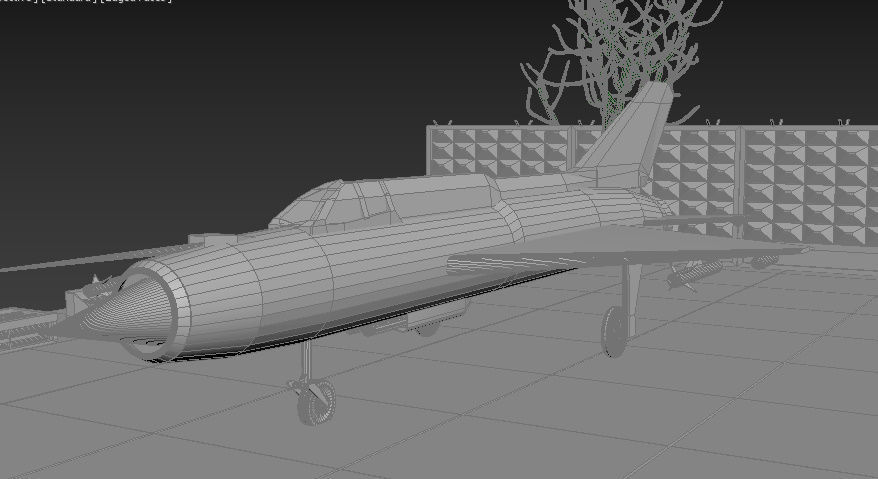Select the paneled concrete fence wall
This screenshot has height=479, width=878.
(652, 185)
